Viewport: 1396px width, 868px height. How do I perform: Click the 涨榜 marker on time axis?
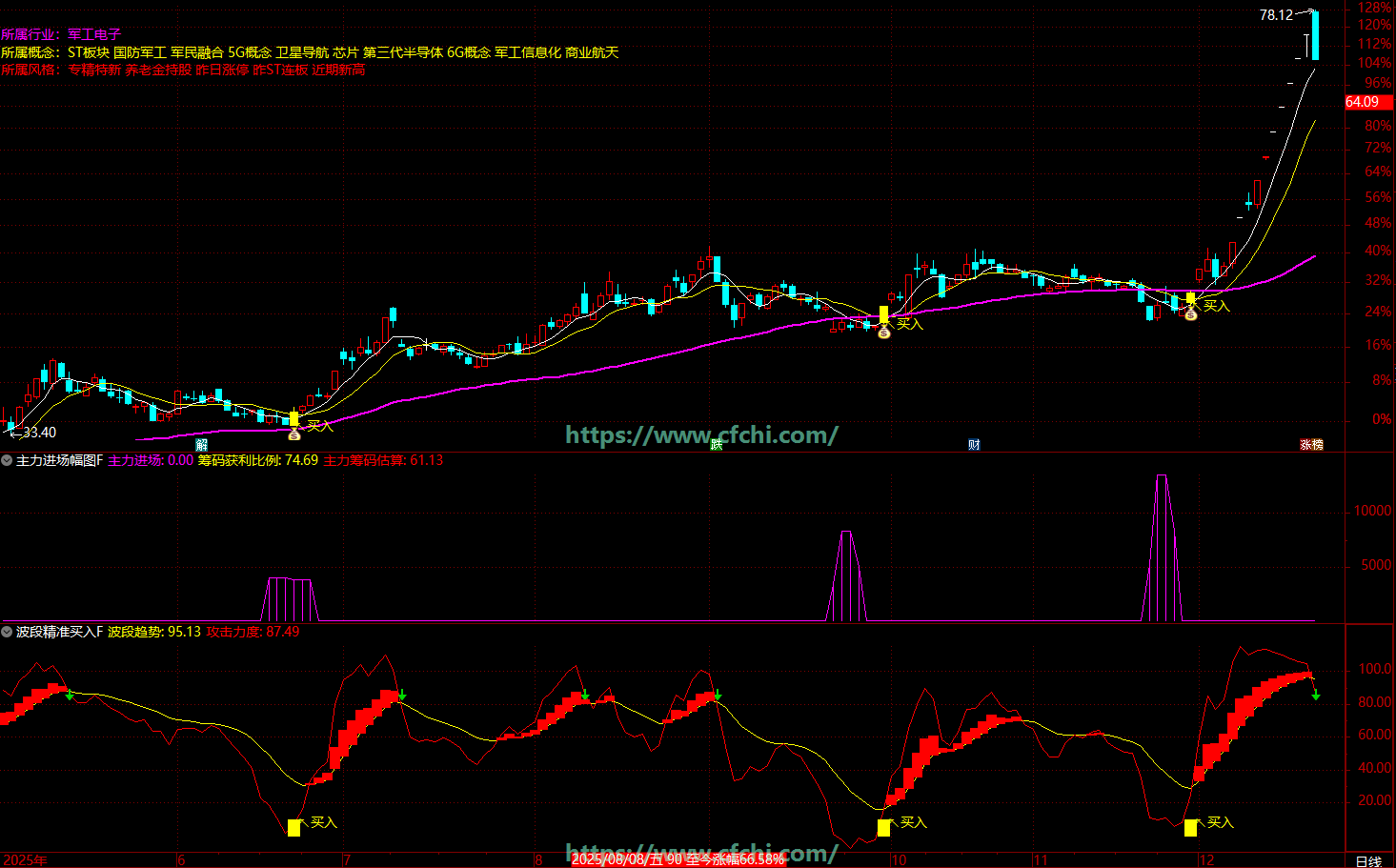(1312, 445)
